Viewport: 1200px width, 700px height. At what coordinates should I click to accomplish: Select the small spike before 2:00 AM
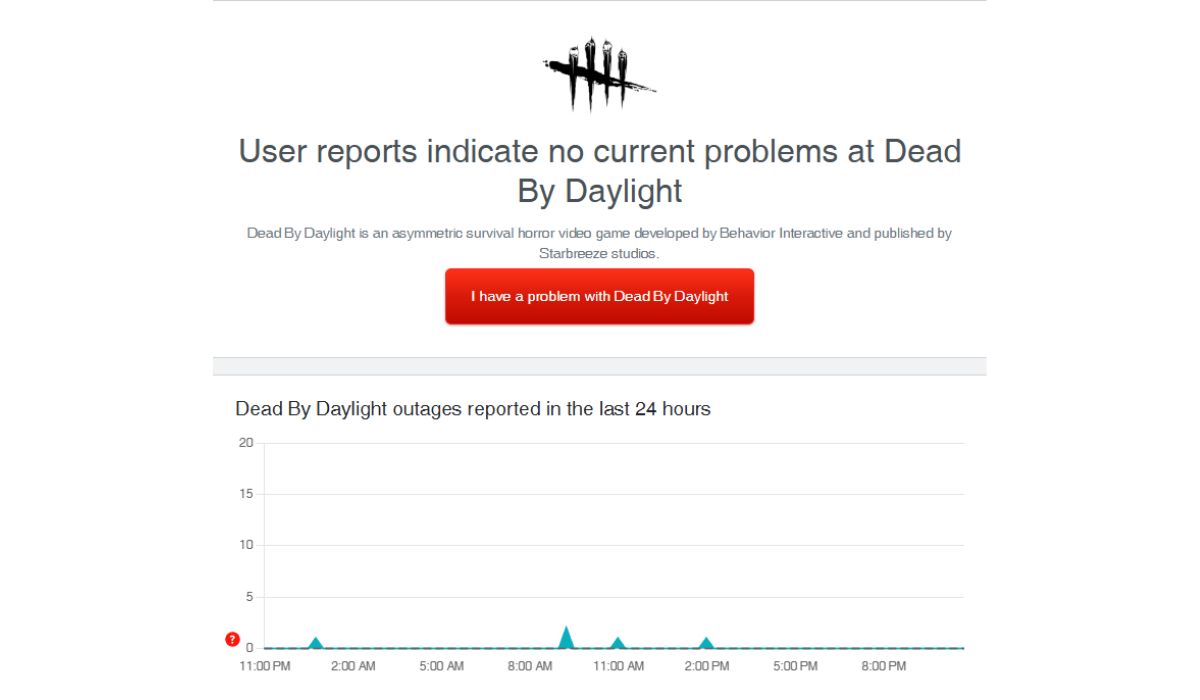click(316, 643)
